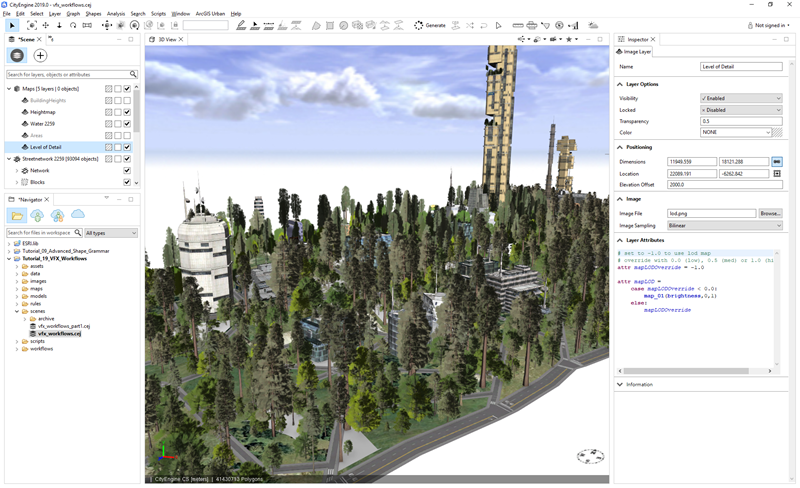Screen dimensions: 800x488
Task: Click the Generate button
Action: pyautogui.click(x=430, y=25)
